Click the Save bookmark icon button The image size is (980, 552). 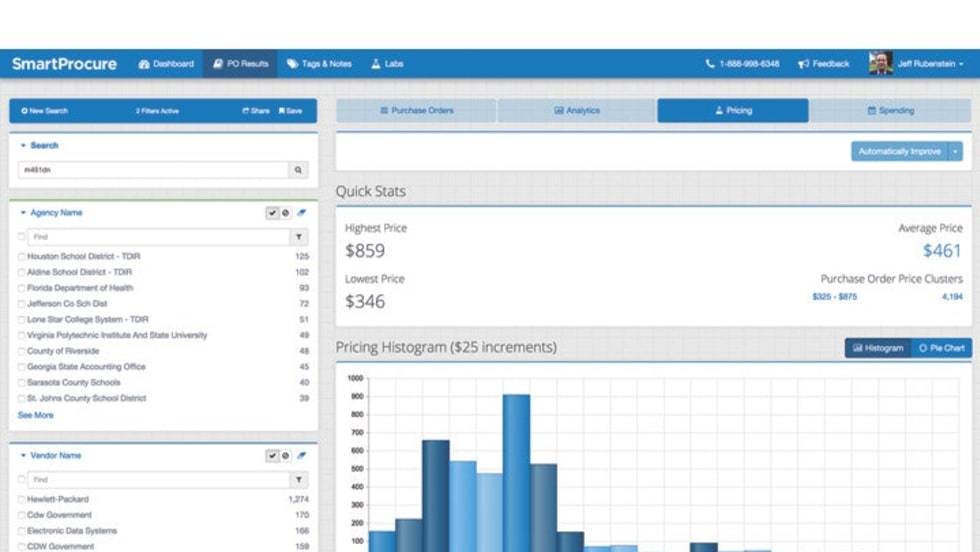(290, 111)
